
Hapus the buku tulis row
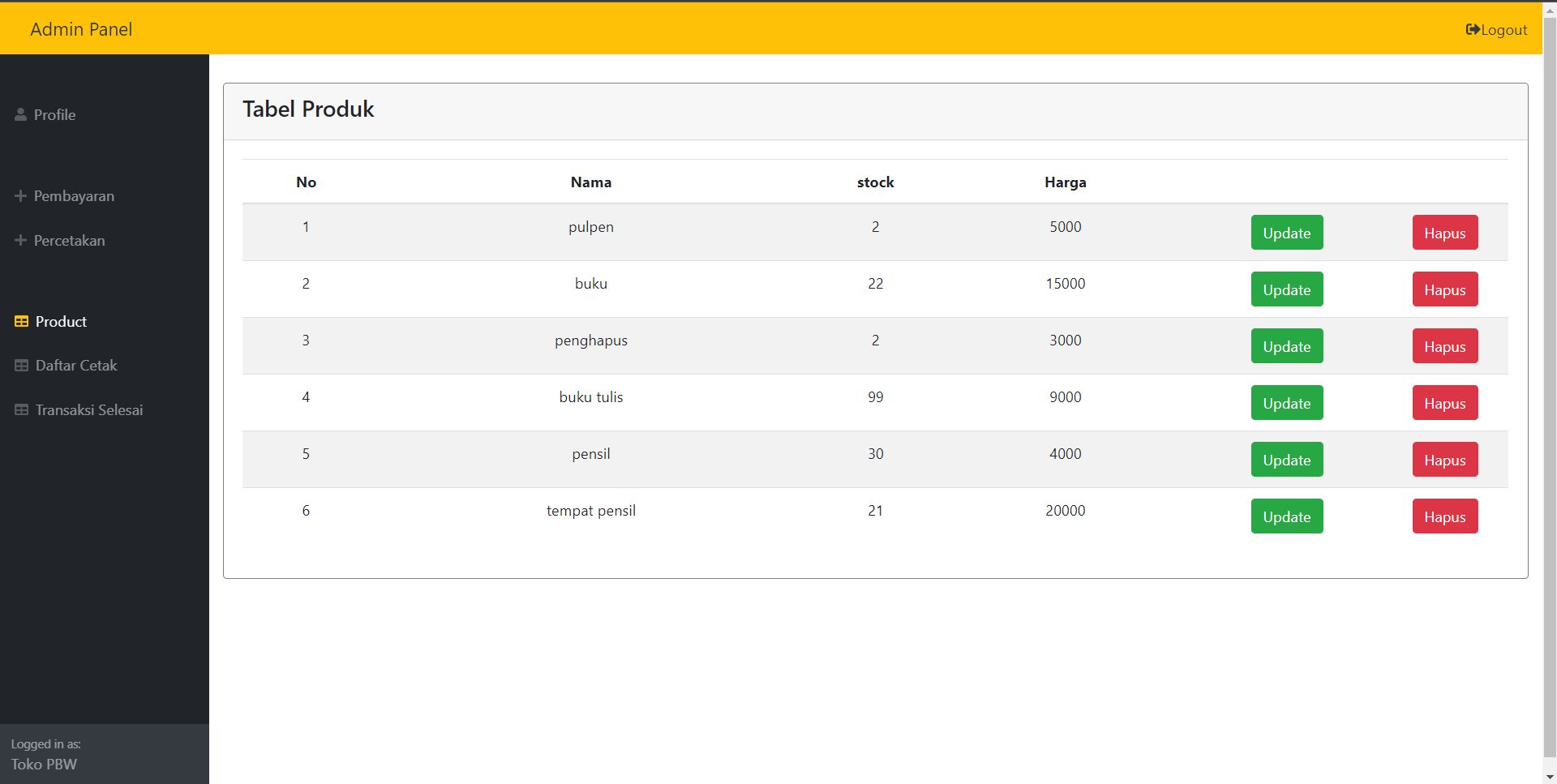pyautogui.click(x=1445, y=403)
